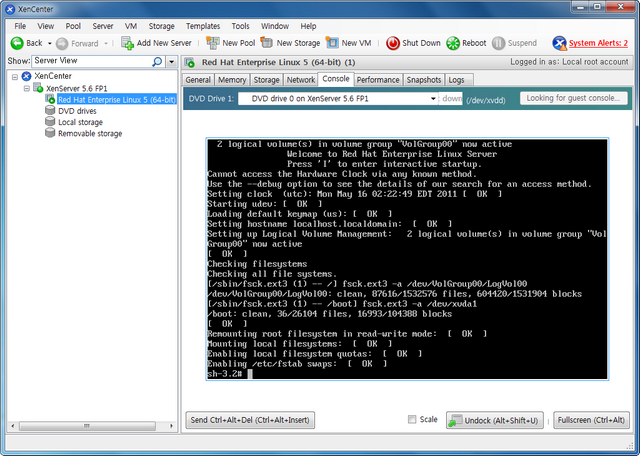
Task: Click the VM icon in the title header
Action: (x=189, y=62)
